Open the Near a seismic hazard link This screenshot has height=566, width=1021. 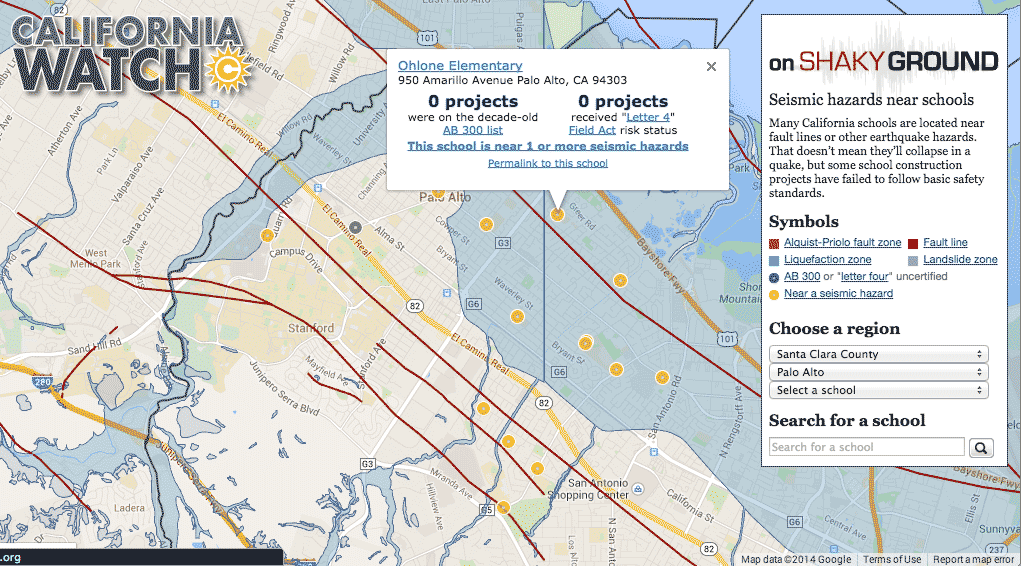point(838,293)
